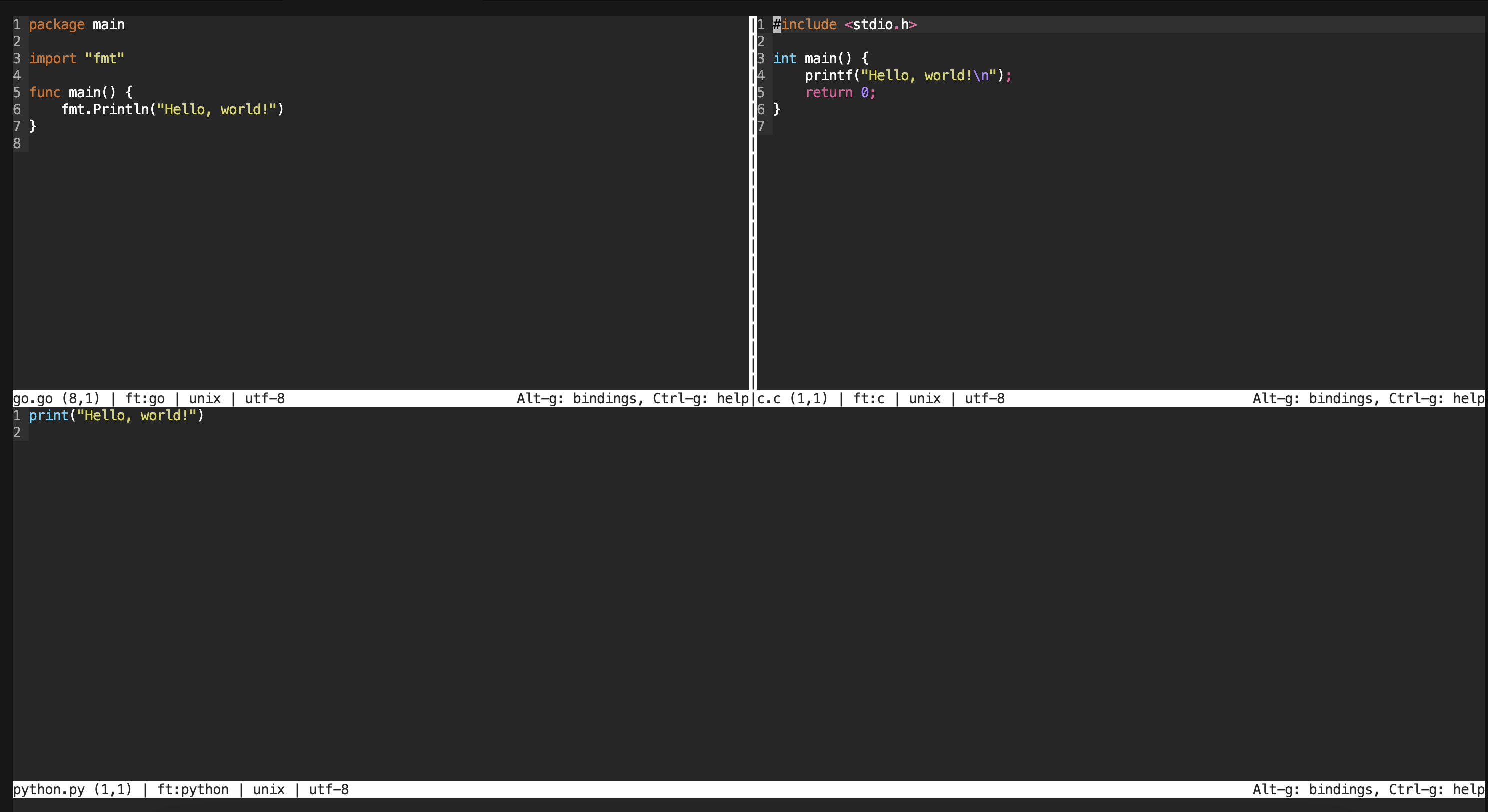Click the vertical split divider between panes
This screenshot has height=812, width=1488.
click(x=752, y=202)
